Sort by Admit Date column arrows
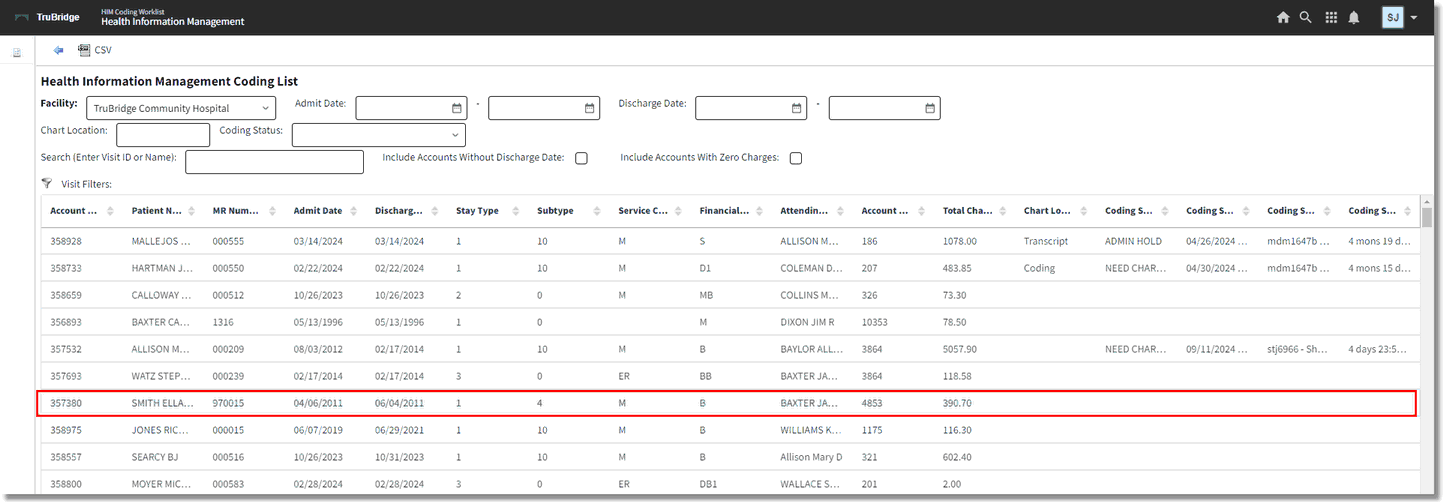 353,211
